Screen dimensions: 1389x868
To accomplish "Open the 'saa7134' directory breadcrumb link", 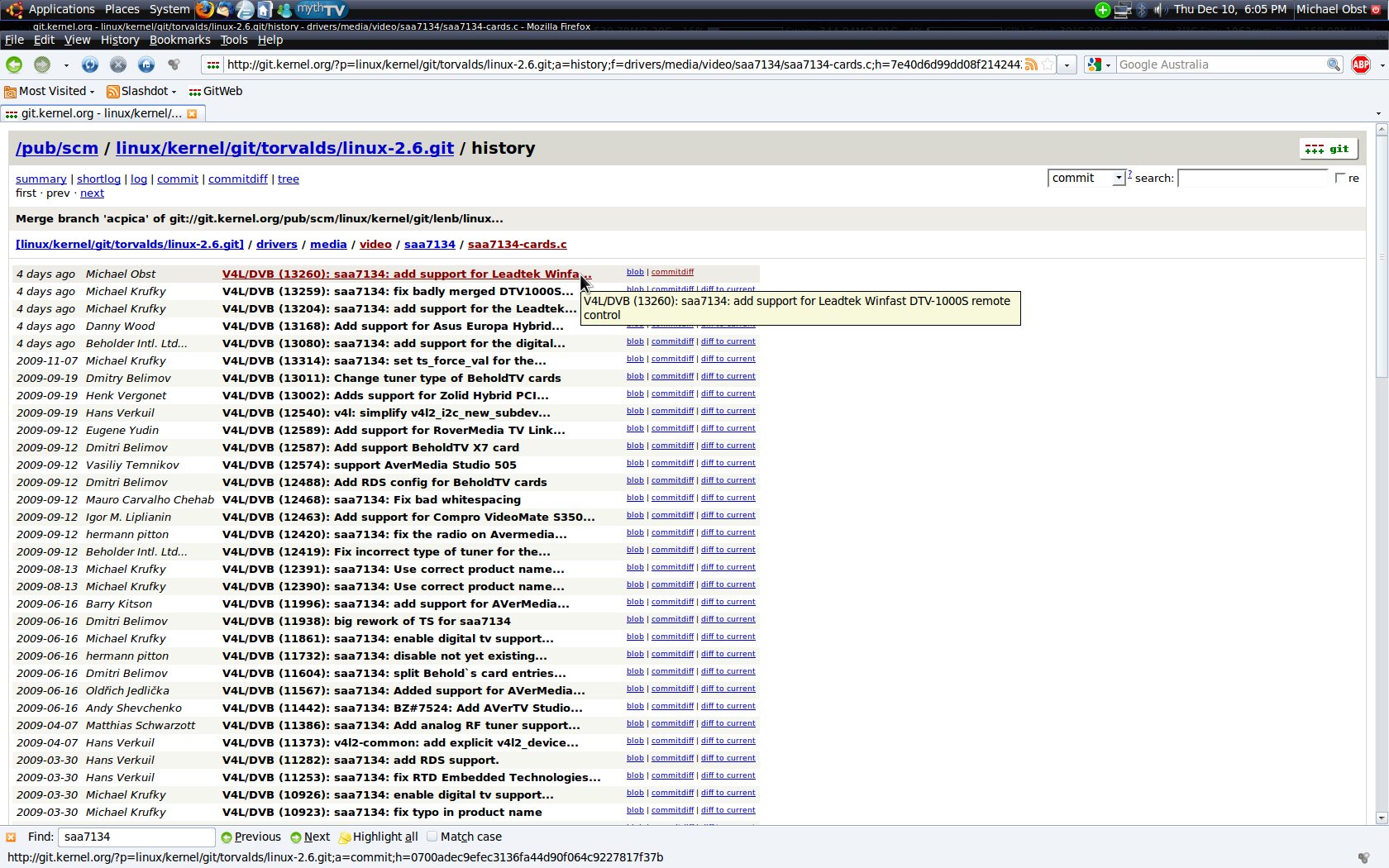I will (x=429, y=244).
